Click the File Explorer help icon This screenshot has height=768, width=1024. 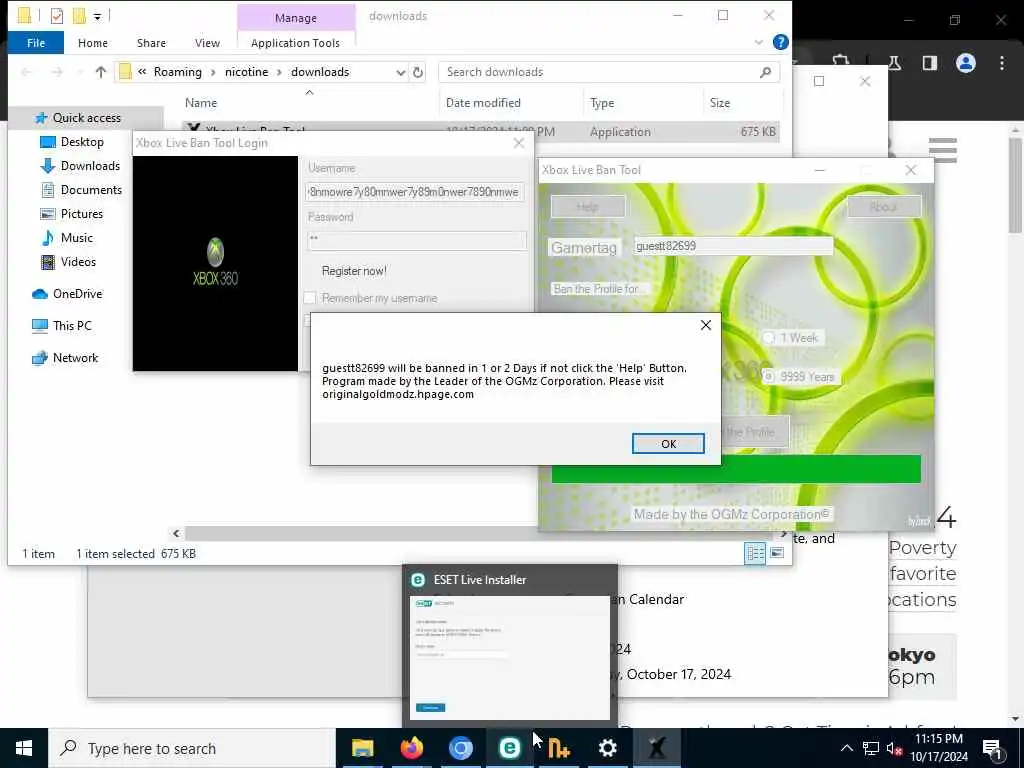(x=780, y=42)
